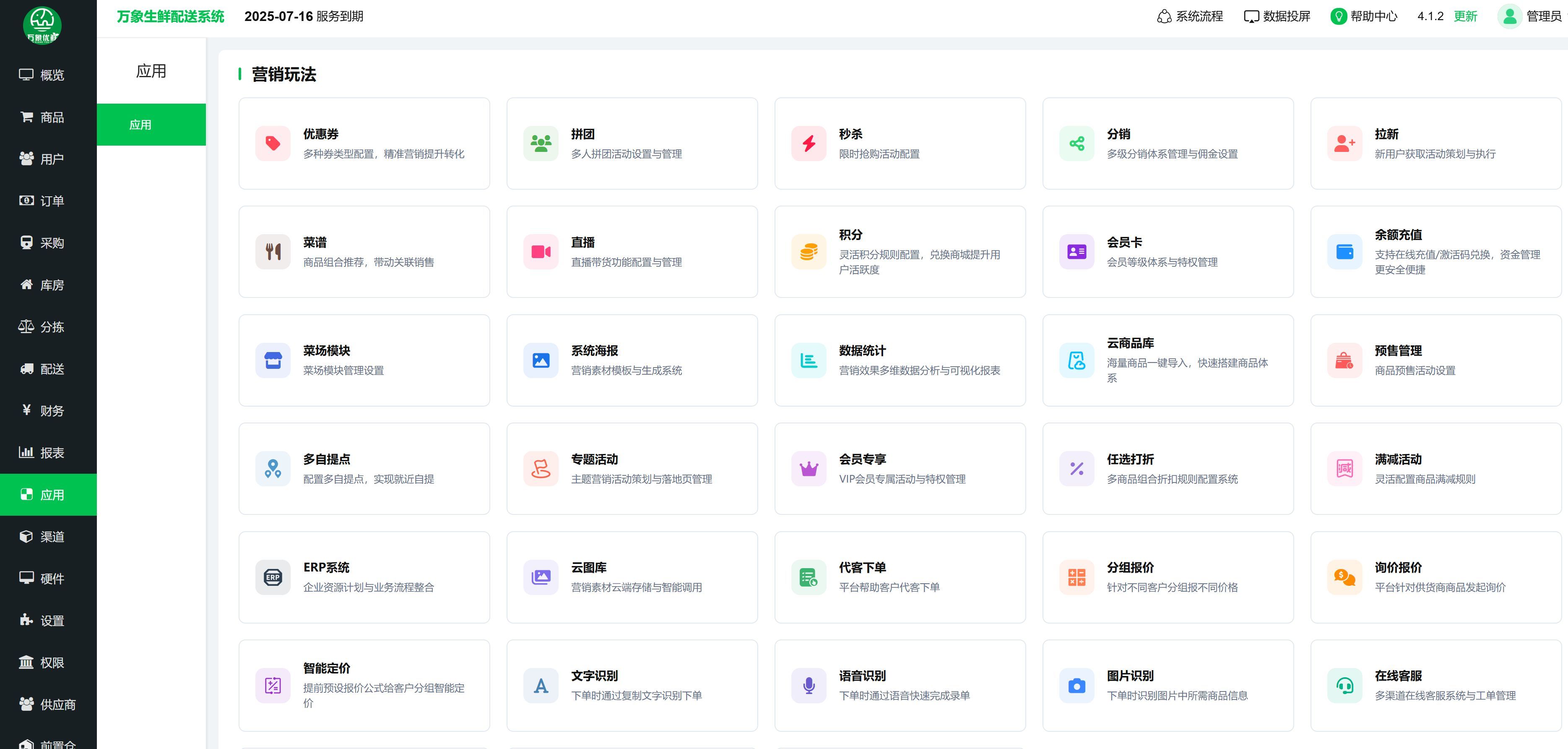Click the points coin-stack icon (积分)
This screenshot has height=749, width=1568.
pos(809,251)
